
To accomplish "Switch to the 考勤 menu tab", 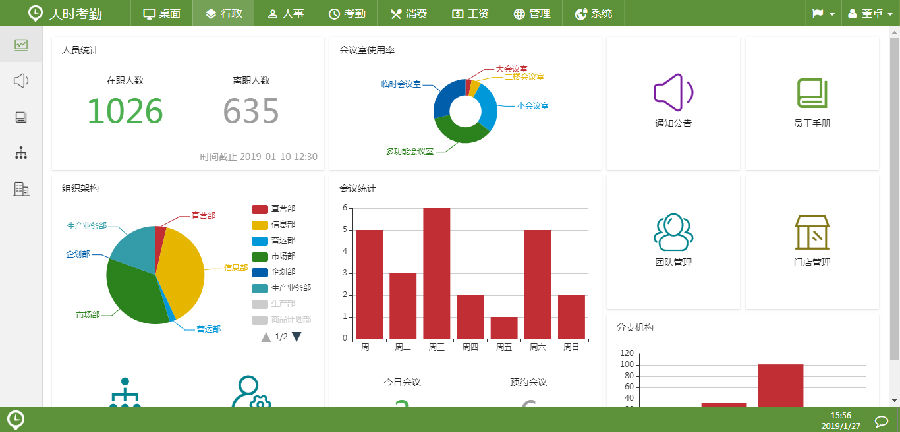I will click(x=345, y=14).
